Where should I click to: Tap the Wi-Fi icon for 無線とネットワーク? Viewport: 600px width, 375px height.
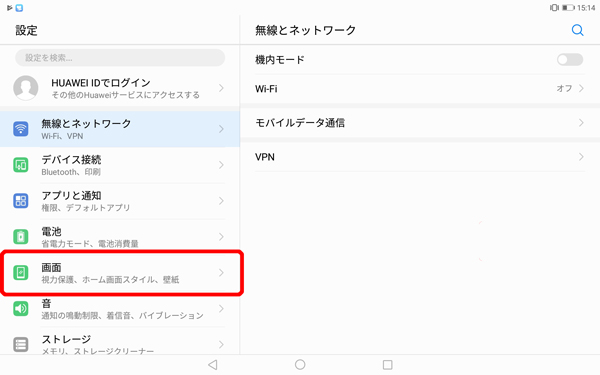point(21,129)
